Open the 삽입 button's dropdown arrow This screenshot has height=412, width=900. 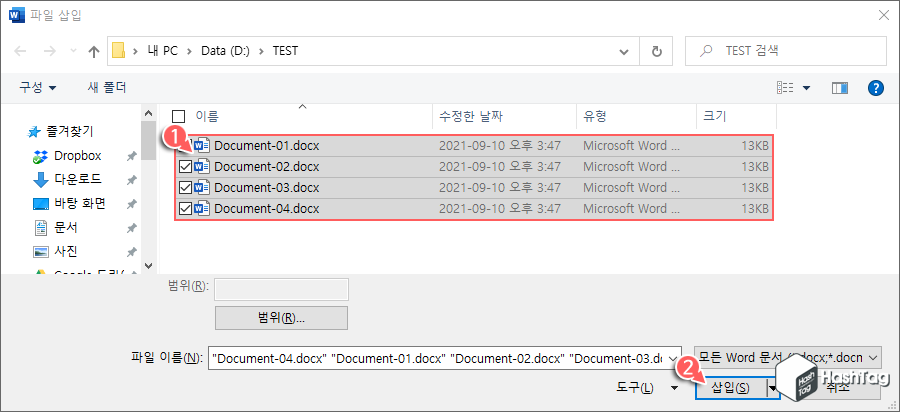(773, 388)
